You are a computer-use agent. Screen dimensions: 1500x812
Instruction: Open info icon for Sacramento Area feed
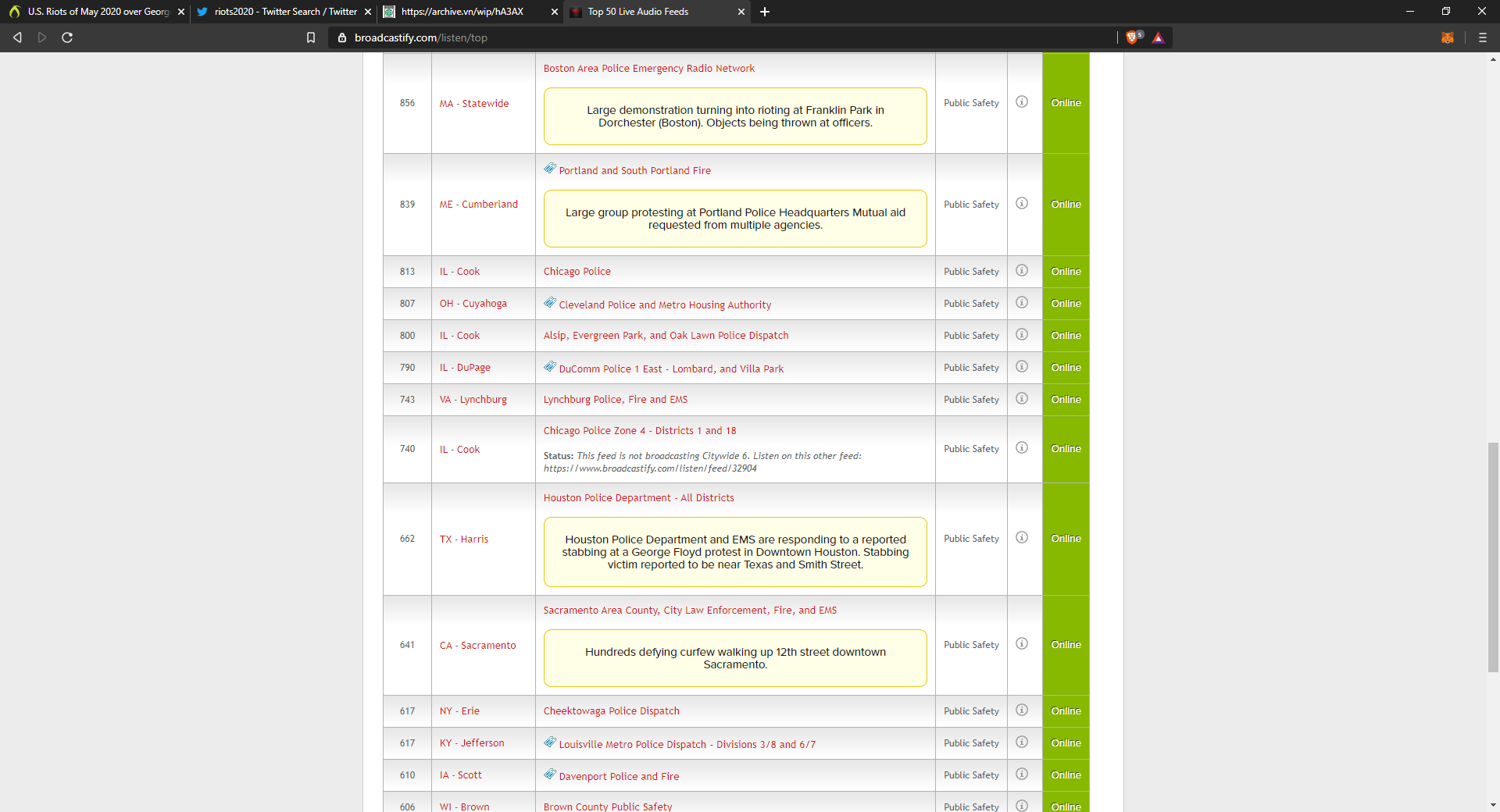pos(1021,644)
